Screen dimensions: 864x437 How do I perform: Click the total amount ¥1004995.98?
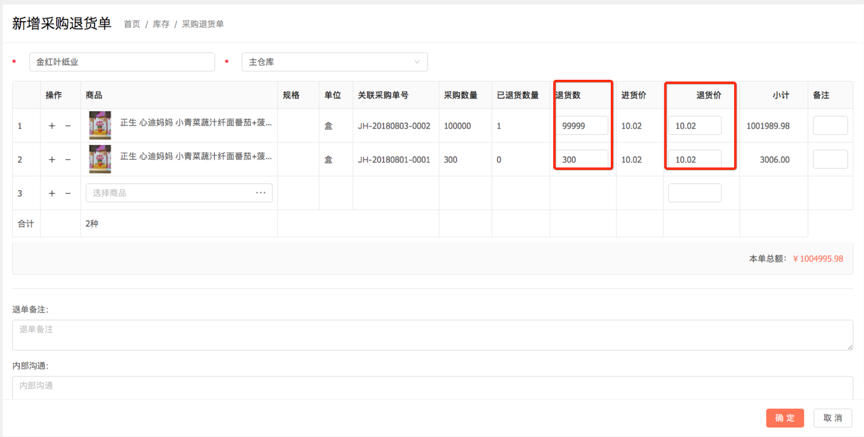pyautogui.click(x=818, y=258)
